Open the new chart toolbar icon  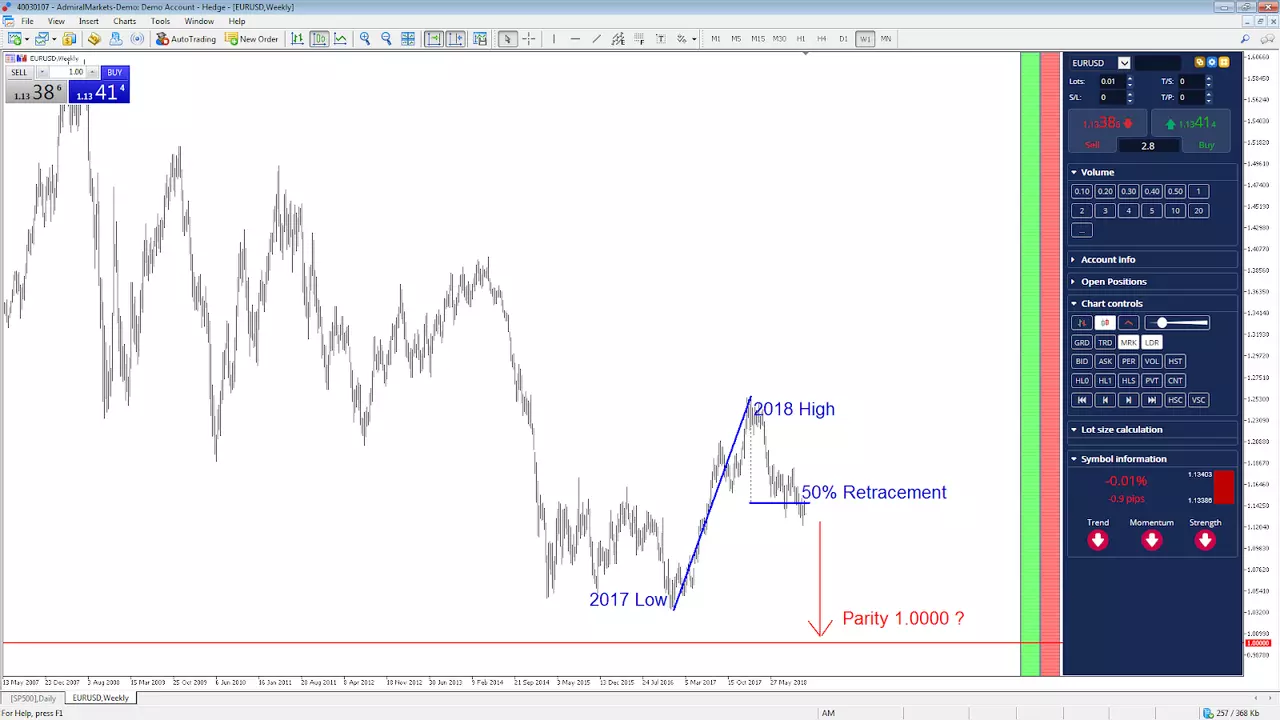pos(15,39)
